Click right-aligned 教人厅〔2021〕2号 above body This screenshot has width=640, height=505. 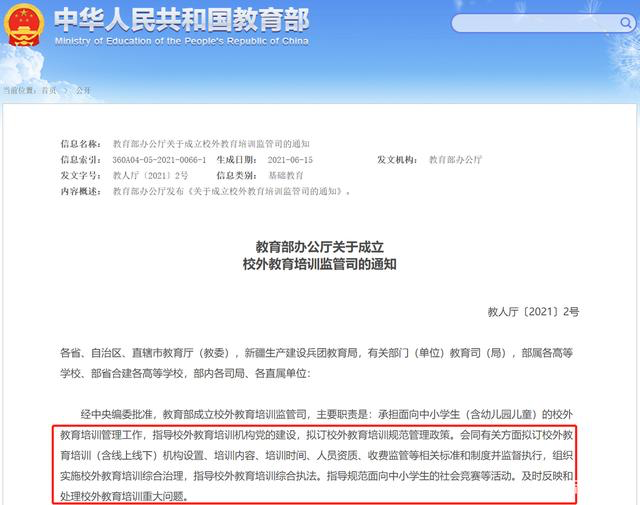click(x=533, y=312)
